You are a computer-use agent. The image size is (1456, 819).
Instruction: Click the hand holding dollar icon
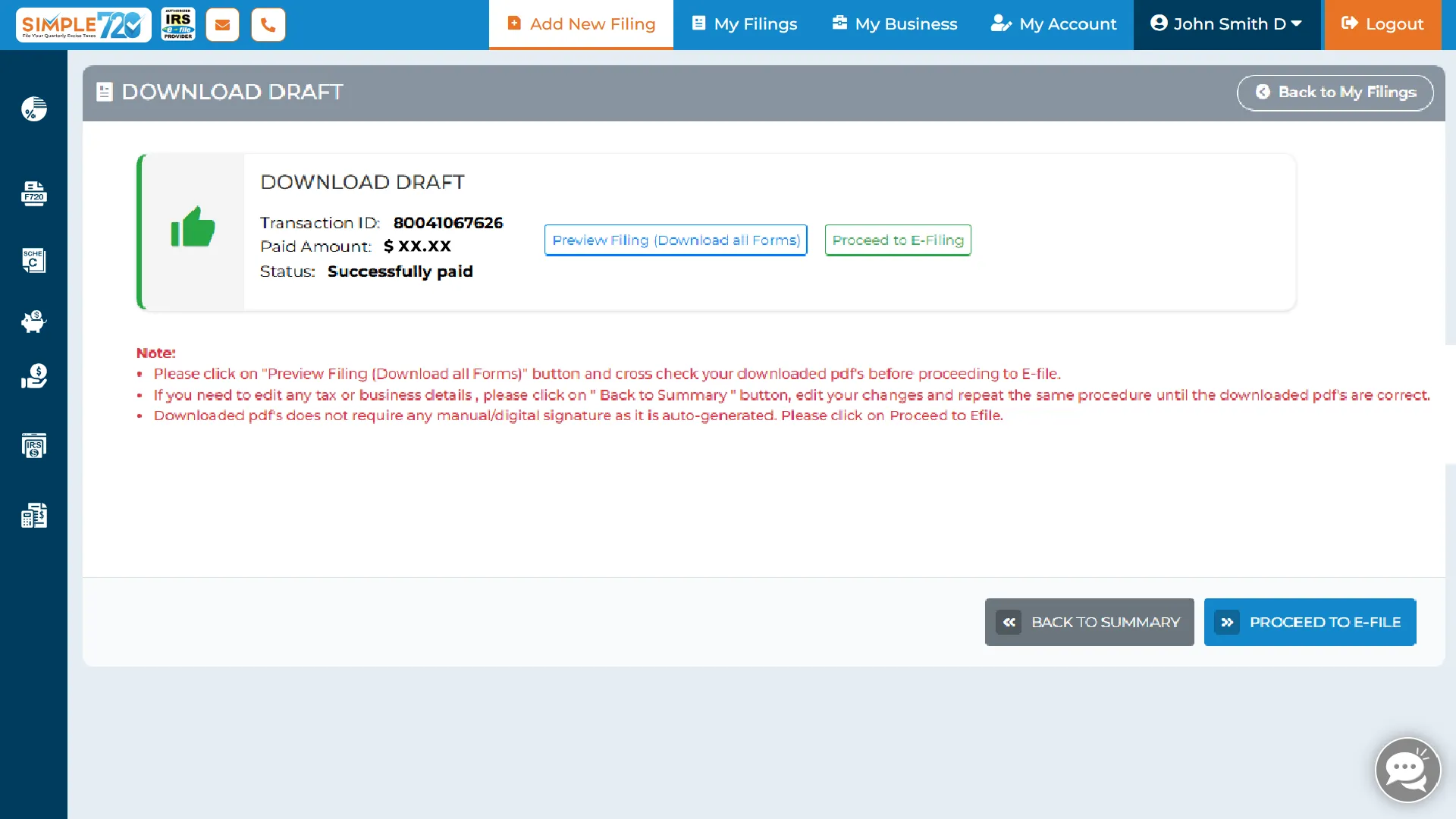(x=33, y=376)
